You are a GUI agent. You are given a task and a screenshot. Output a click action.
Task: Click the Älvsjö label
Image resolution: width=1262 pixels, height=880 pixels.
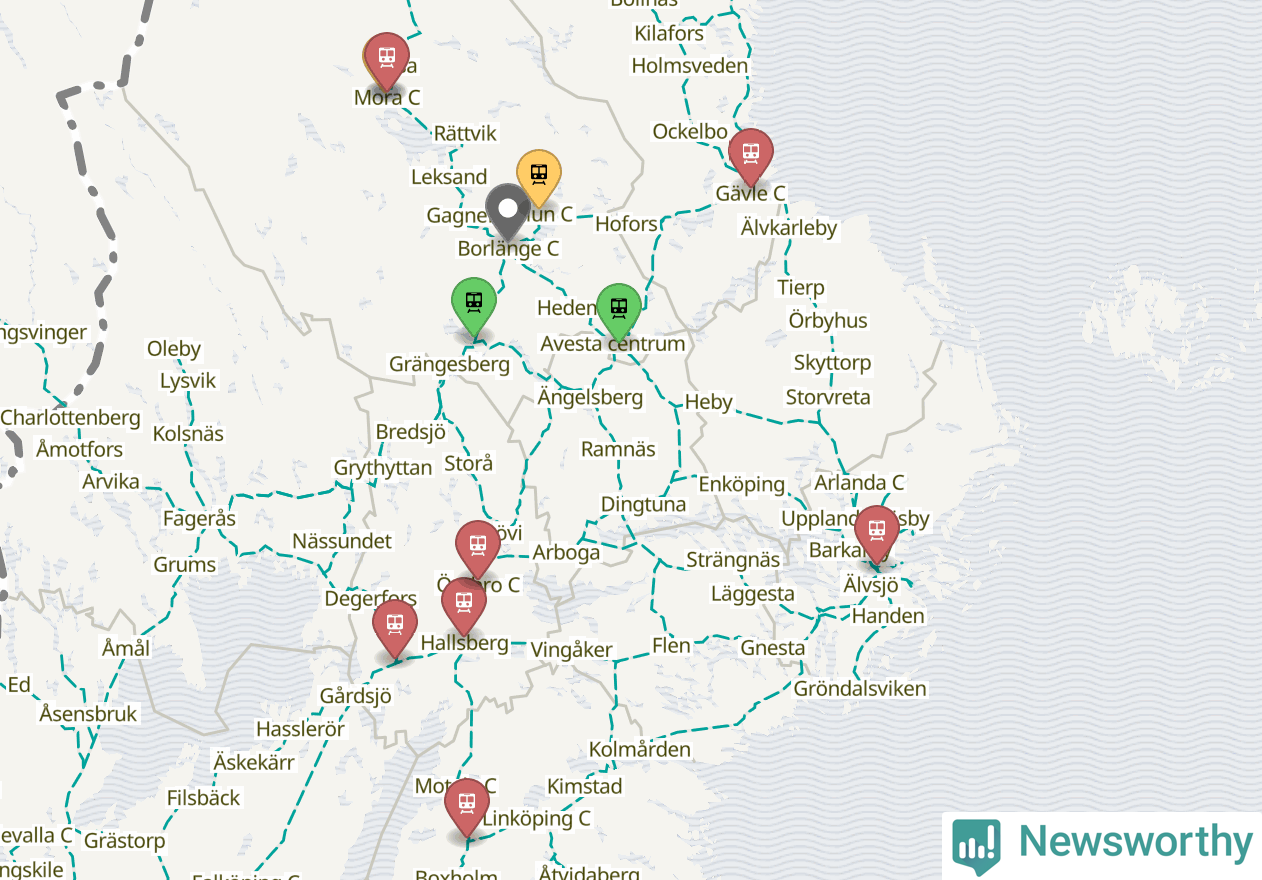870,584
